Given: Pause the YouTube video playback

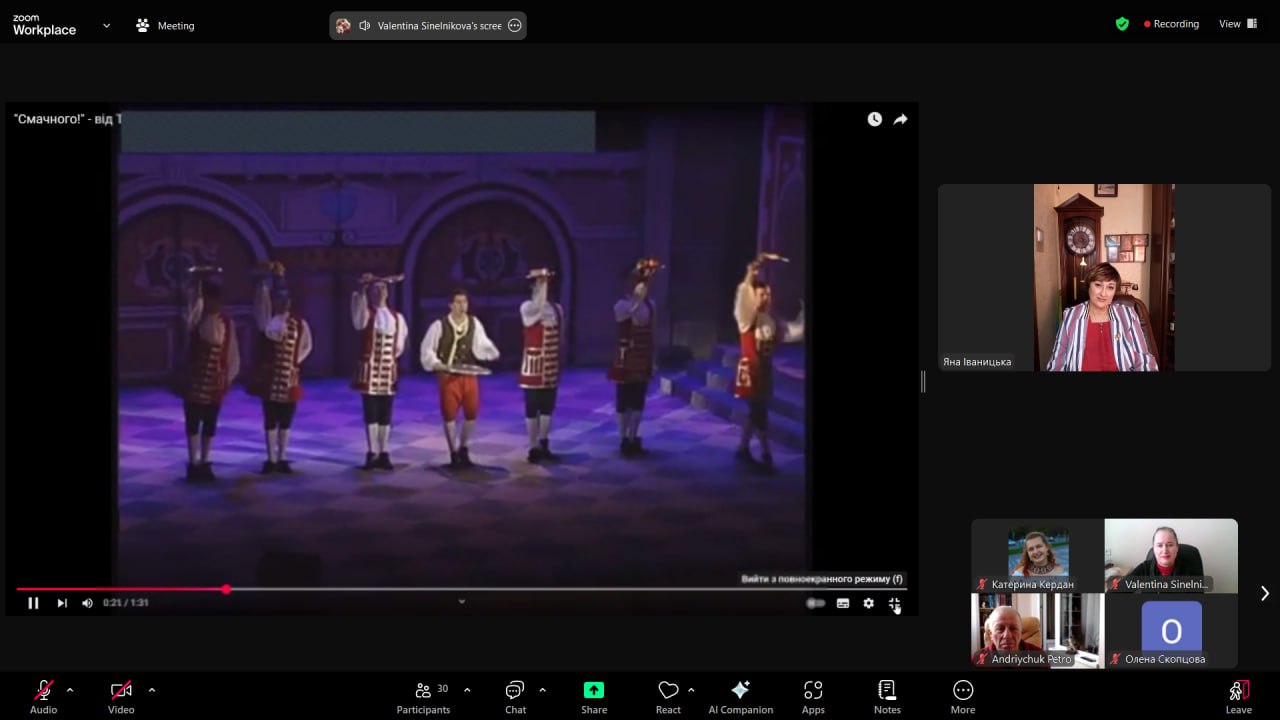Looking at the screenshot, I should (33, 603).
